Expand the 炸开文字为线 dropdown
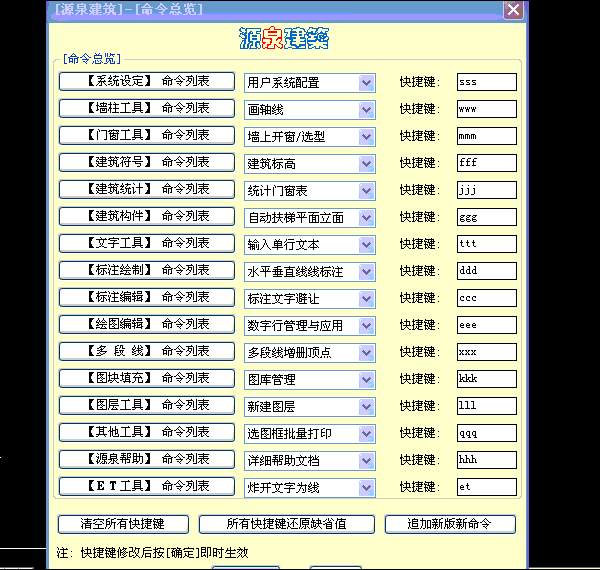This screenshot has height=570, width=600. point(366,487)
